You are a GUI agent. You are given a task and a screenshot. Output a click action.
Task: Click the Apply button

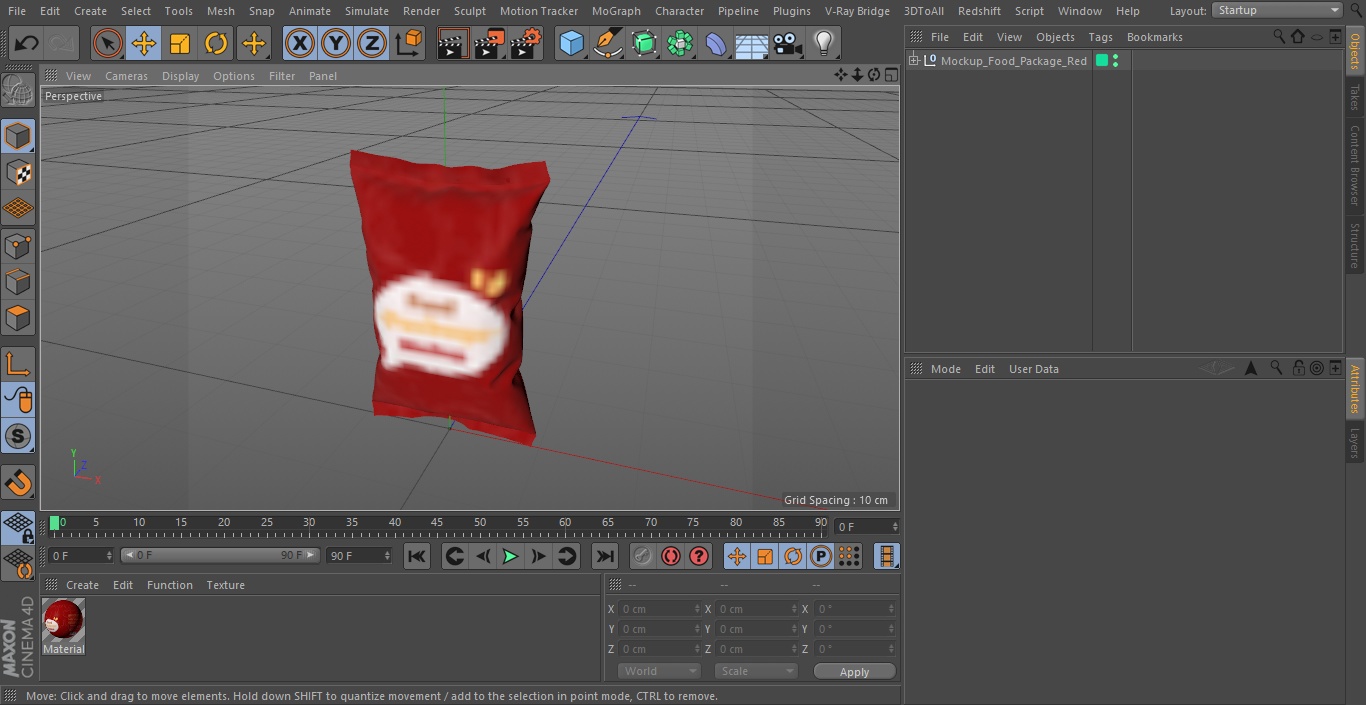[x=854, y=672]
